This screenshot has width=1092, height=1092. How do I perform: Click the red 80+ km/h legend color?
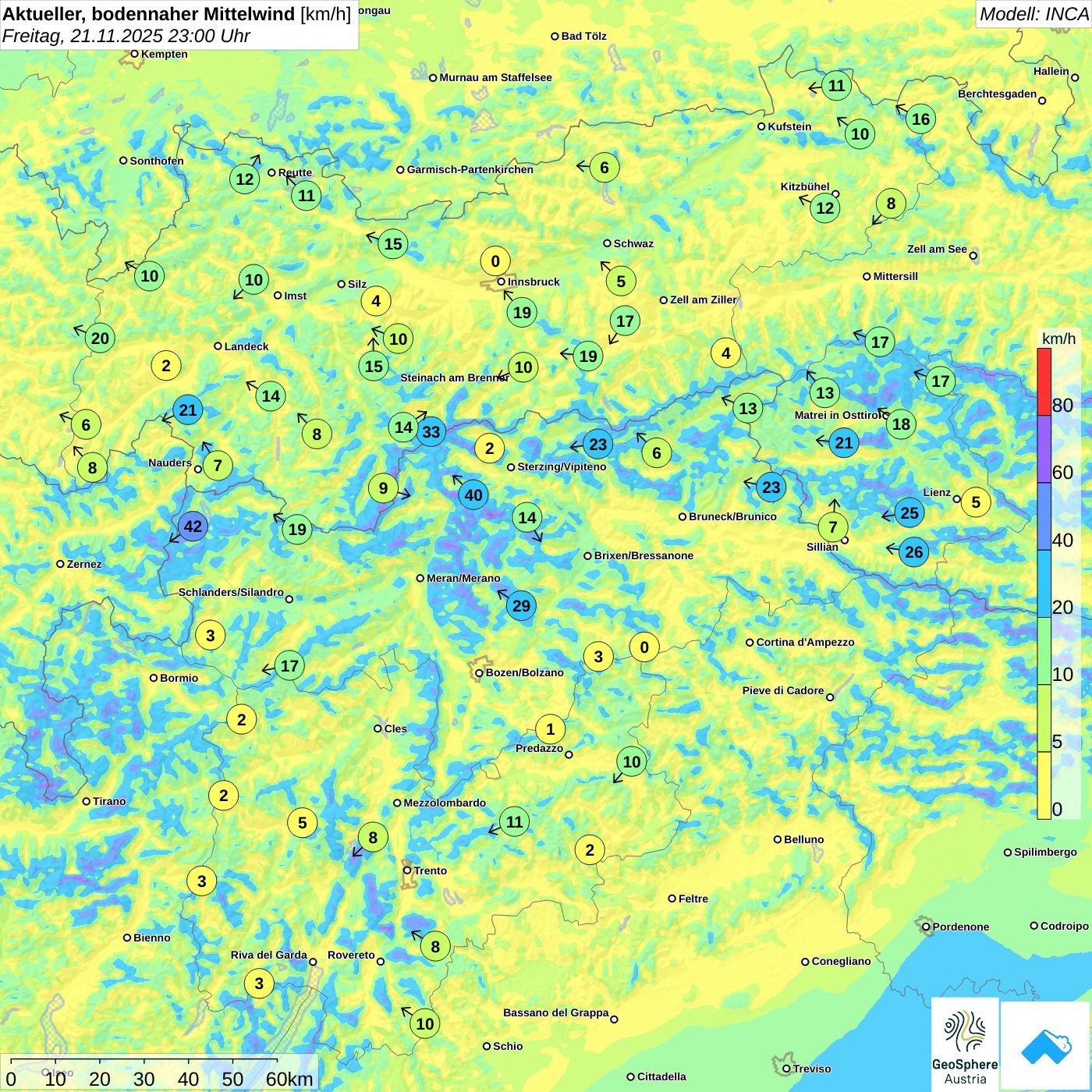1044,381
